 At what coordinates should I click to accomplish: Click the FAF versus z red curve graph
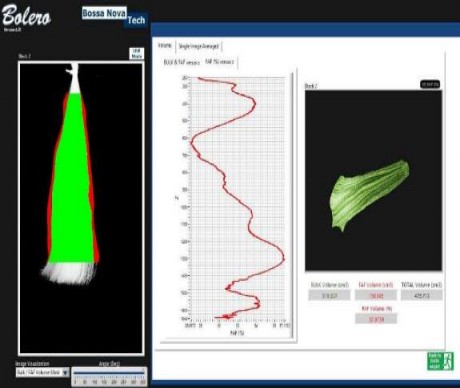tap(237, 198)
